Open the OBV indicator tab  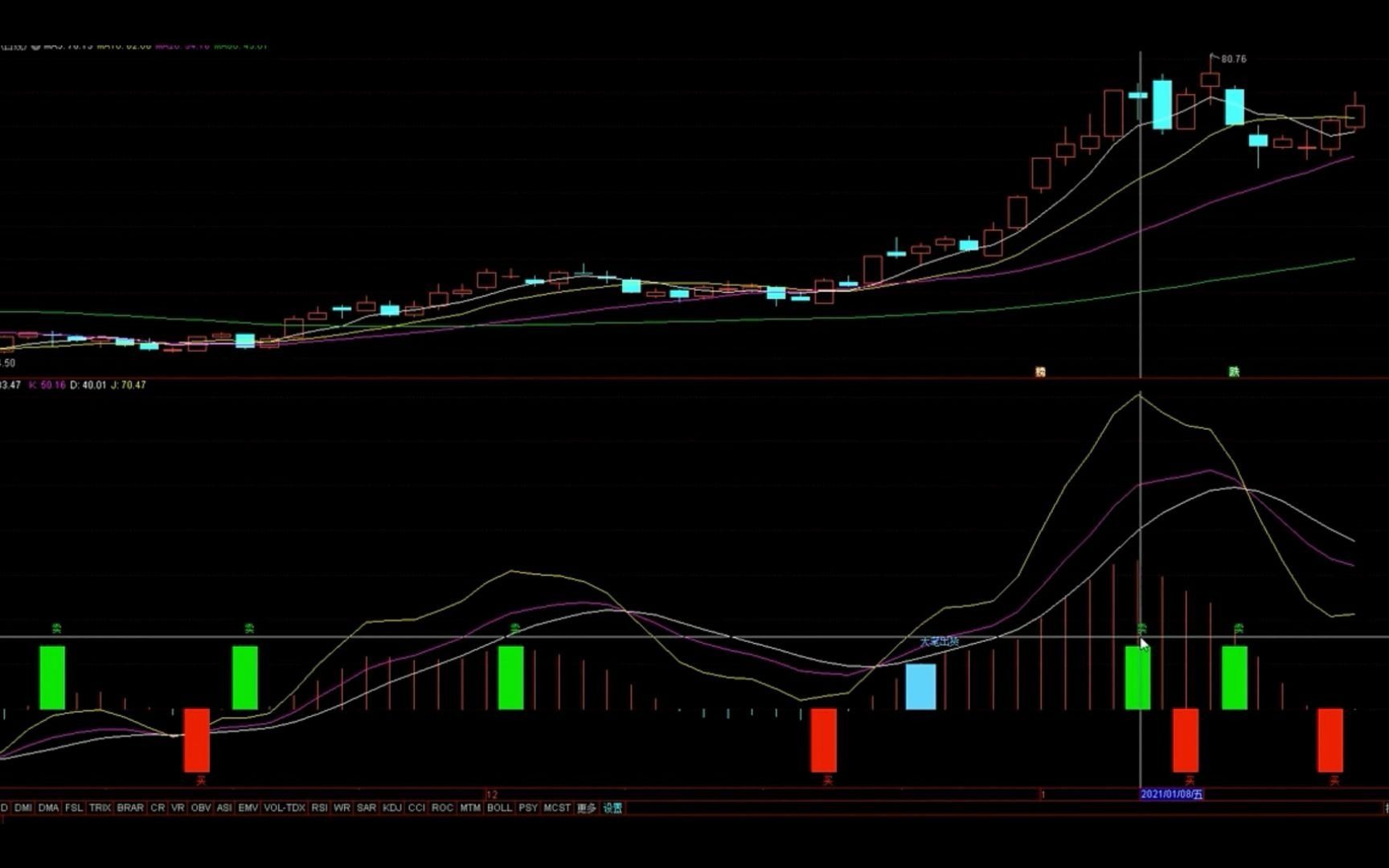click(201, 808)
